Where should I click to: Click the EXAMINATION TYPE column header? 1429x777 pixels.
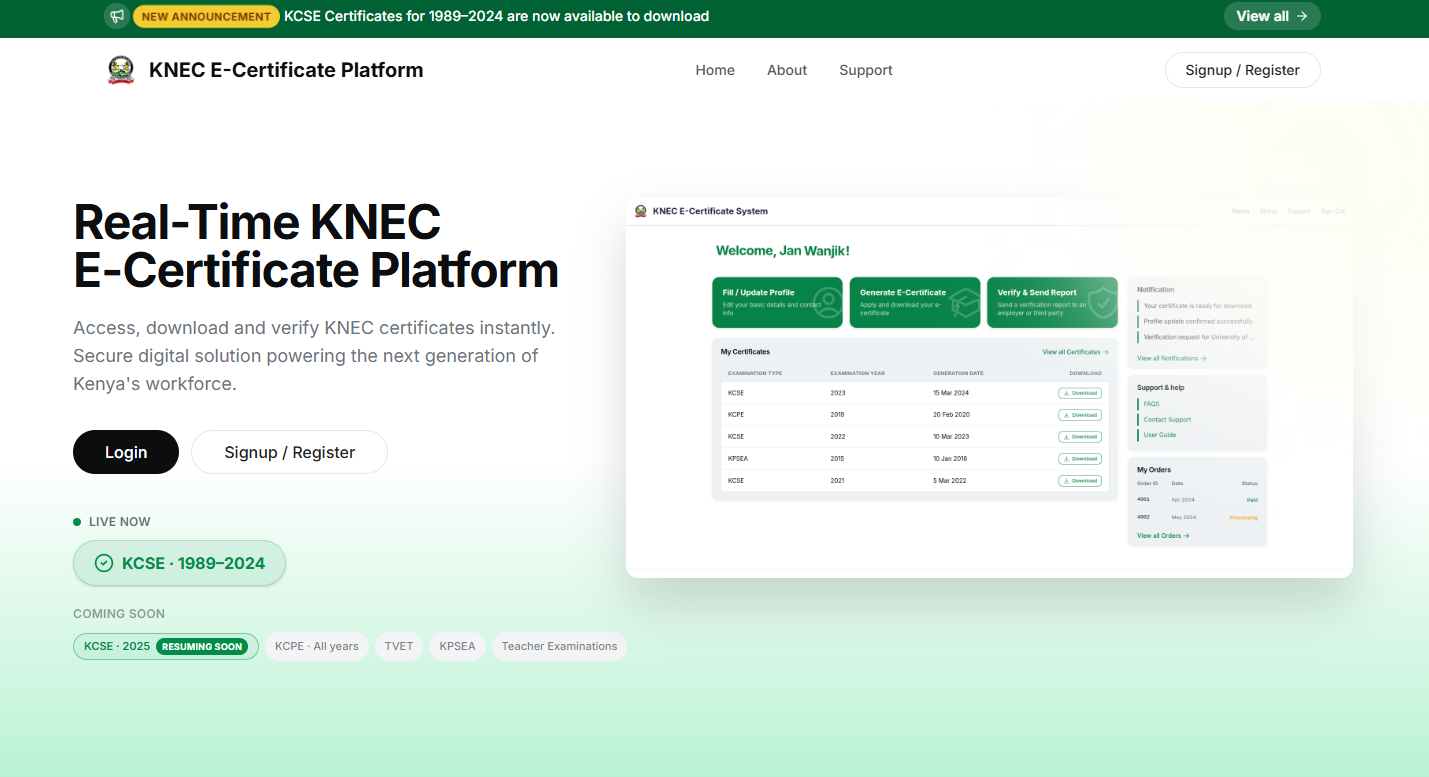tap(755, 373)
